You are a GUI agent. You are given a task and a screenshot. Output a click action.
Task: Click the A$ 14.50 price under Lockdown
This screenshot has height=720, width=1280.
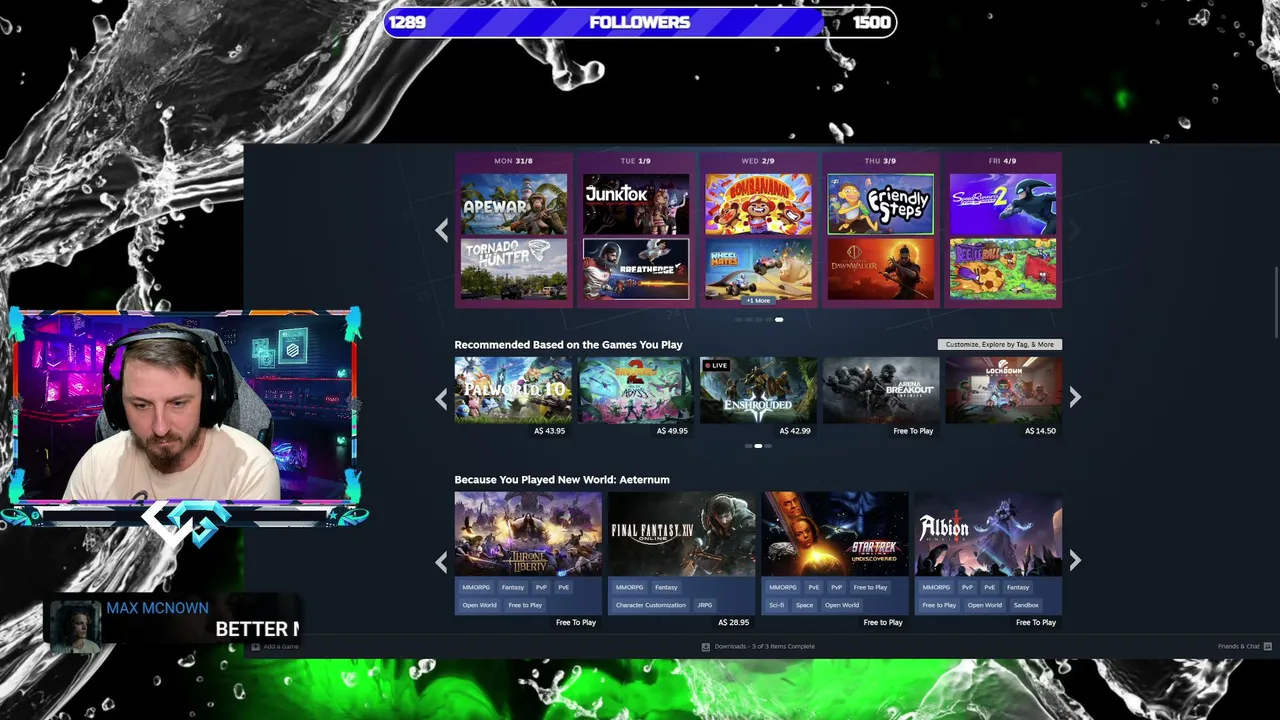coord(1040,431)
